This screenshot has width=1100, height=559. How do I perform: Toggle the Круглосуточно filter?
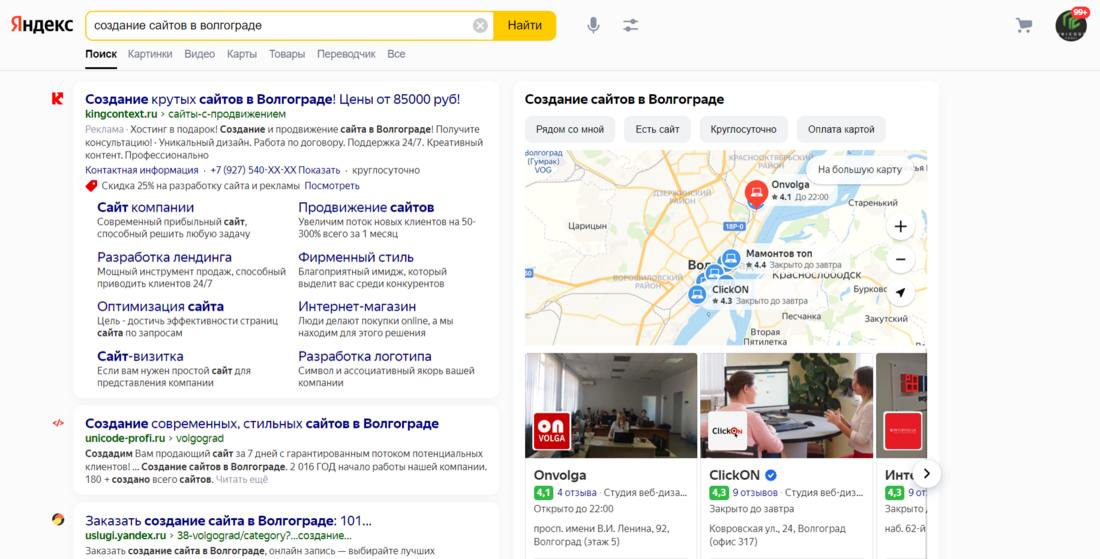743,130
